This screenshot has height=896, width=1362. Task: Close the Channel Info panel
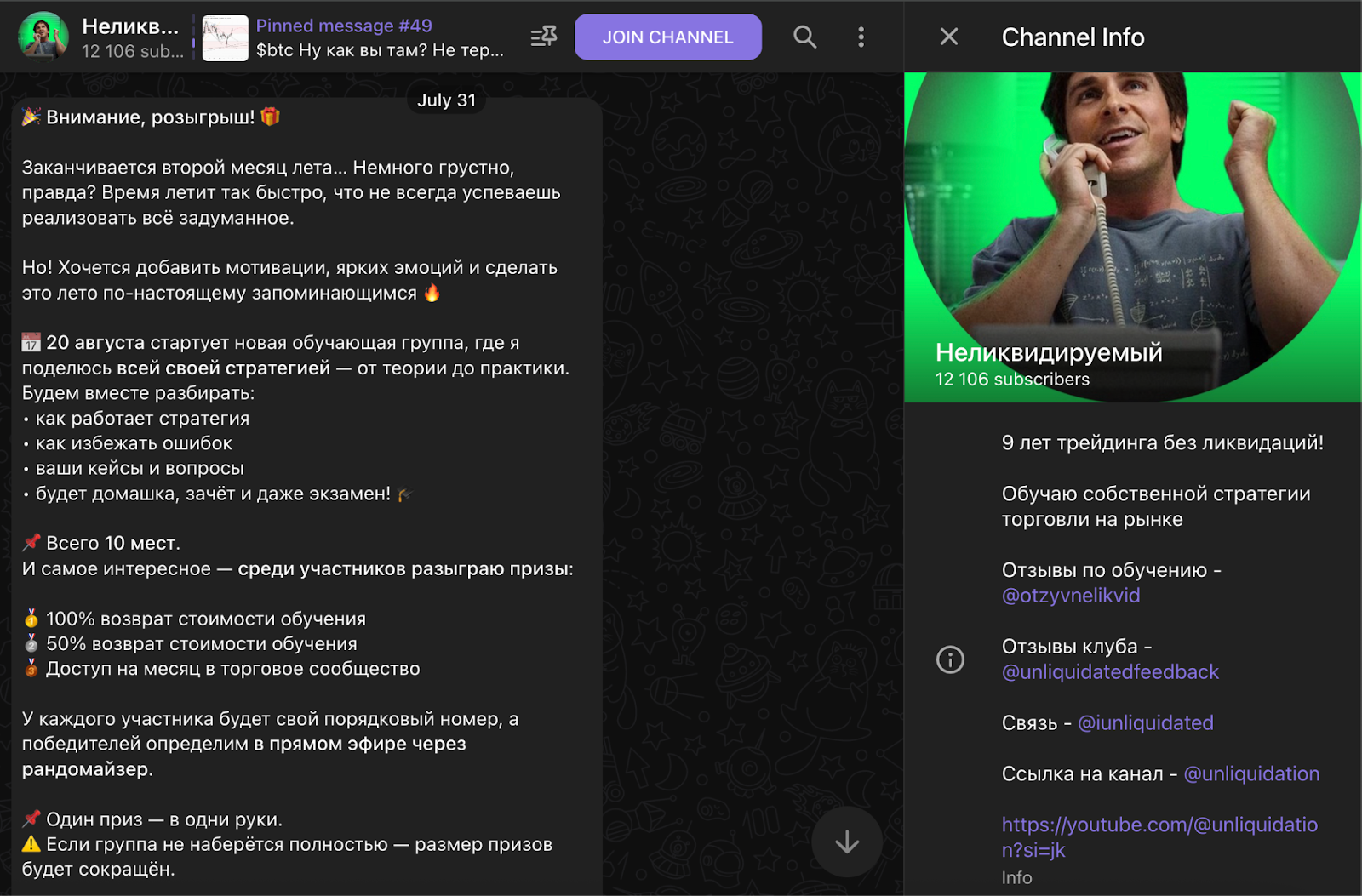[x=948, y=37]
